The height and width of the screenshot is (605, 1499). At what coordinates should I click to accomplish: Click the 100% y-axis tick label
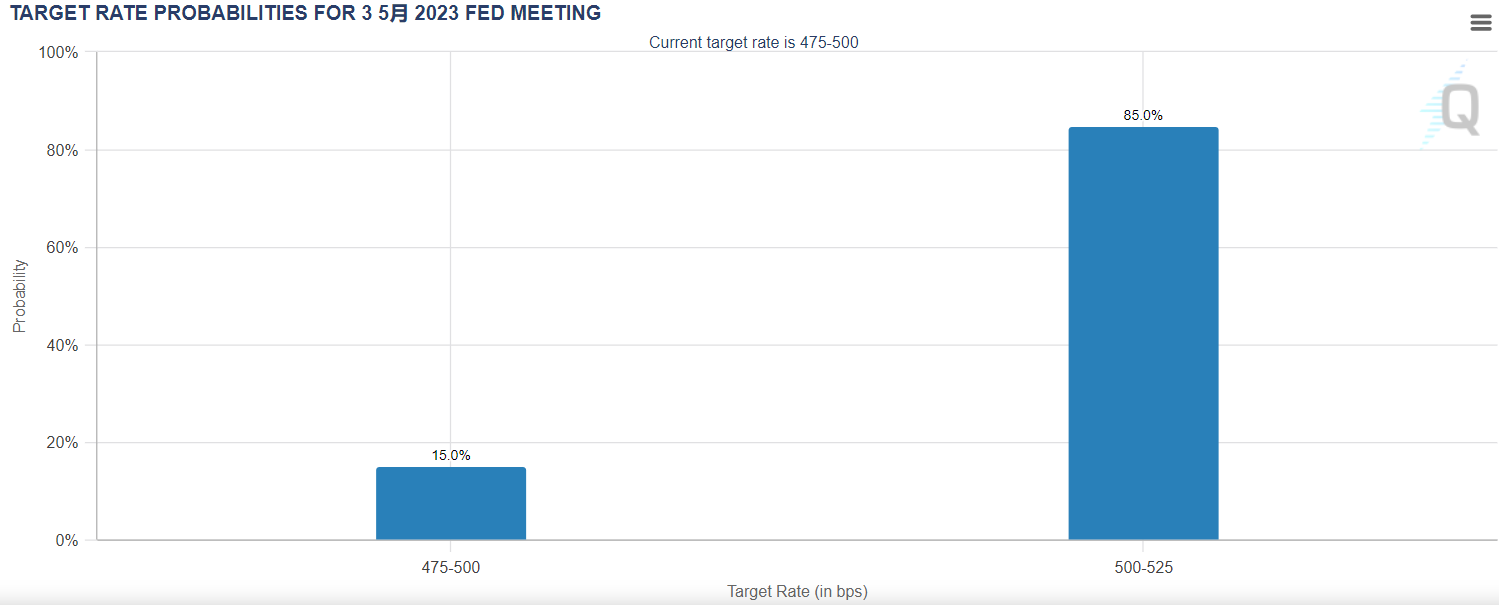pyautogui.click(x=58, y=52)
